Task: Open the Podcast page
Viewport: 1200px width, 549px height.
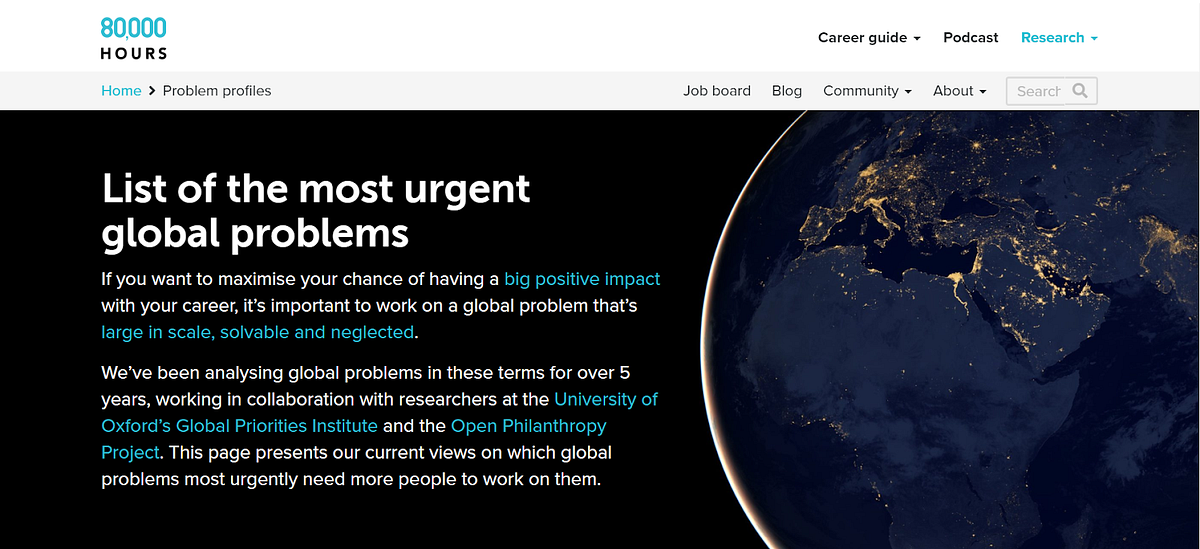Action: (970, 37)
